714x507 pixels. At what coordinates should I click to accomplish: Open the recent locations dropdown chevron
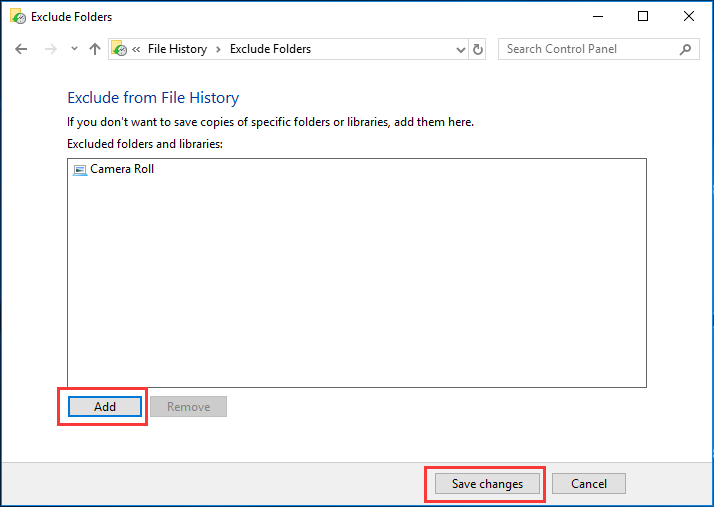73,49
